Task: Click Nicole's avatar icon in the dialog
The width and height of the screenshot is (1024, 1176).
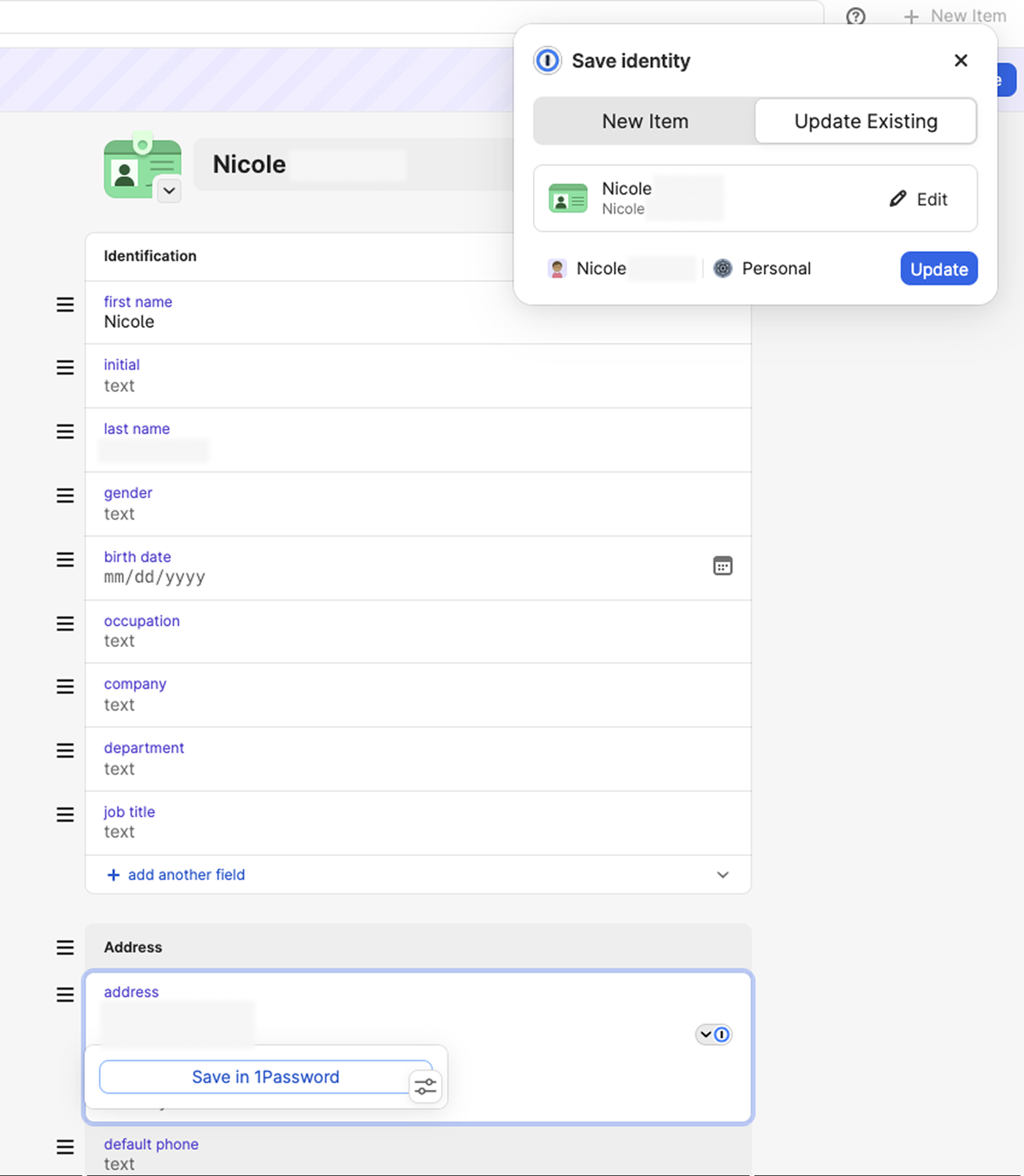Action: [x=557, y=268]
